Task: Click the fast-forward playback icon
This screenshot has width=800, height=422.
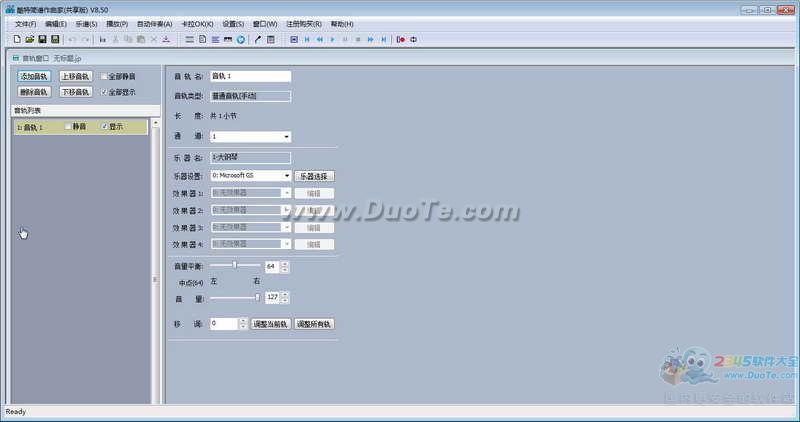Action: tap(370, 39)
